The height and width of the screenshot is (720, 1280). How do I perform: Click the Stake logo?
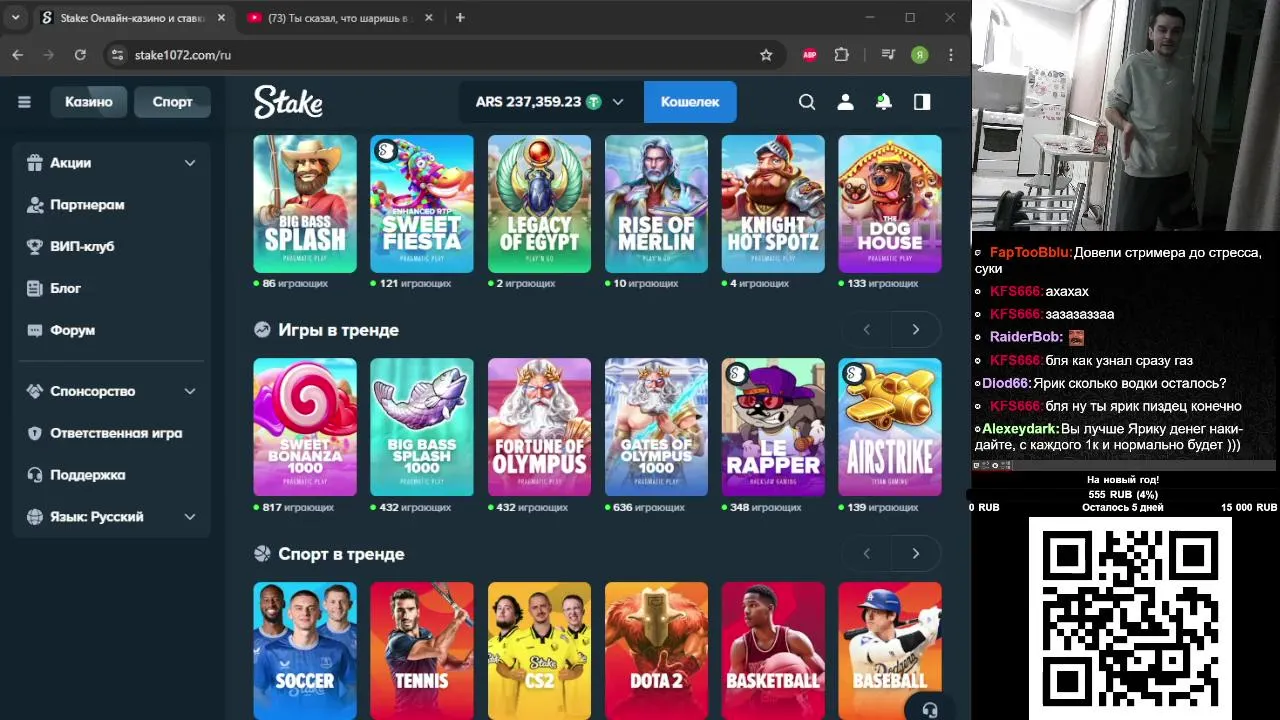coord(288,102)
